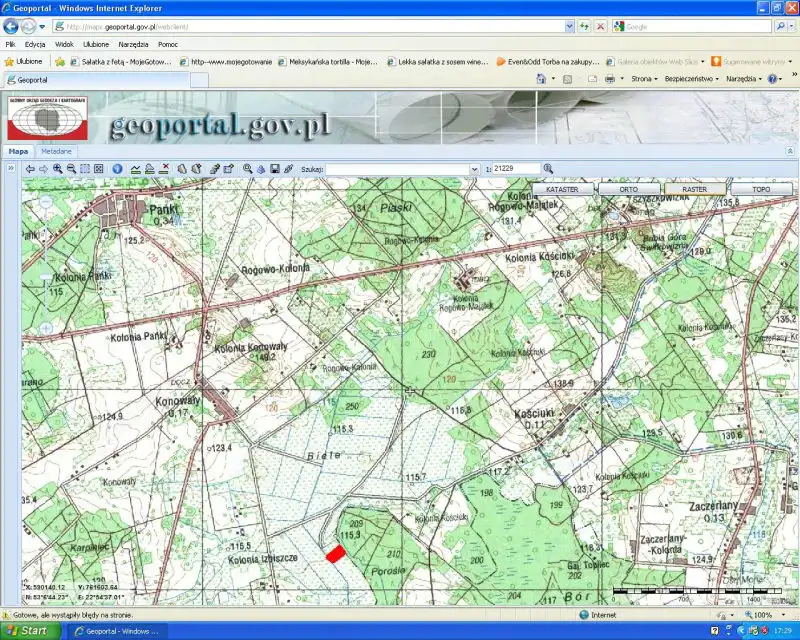Switch map to ORTO layer

tap(629, 189)
